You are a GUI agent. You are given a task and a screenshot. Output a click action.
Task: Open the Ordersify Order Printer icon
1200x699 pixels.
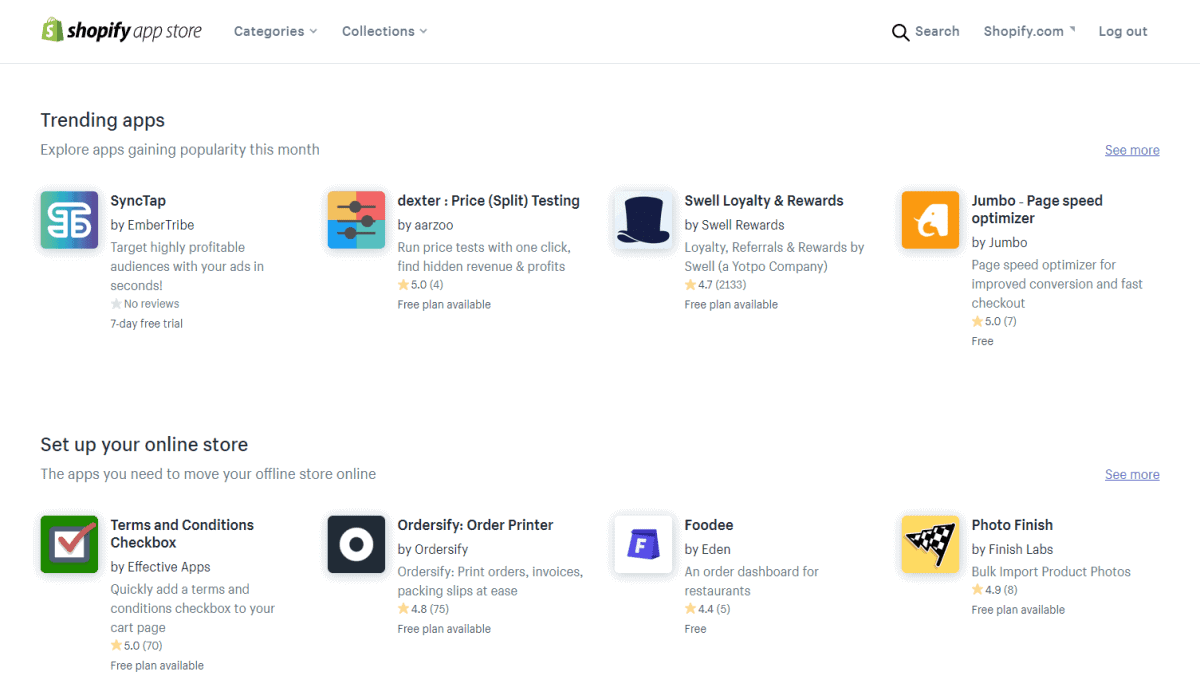pos(356,544)
